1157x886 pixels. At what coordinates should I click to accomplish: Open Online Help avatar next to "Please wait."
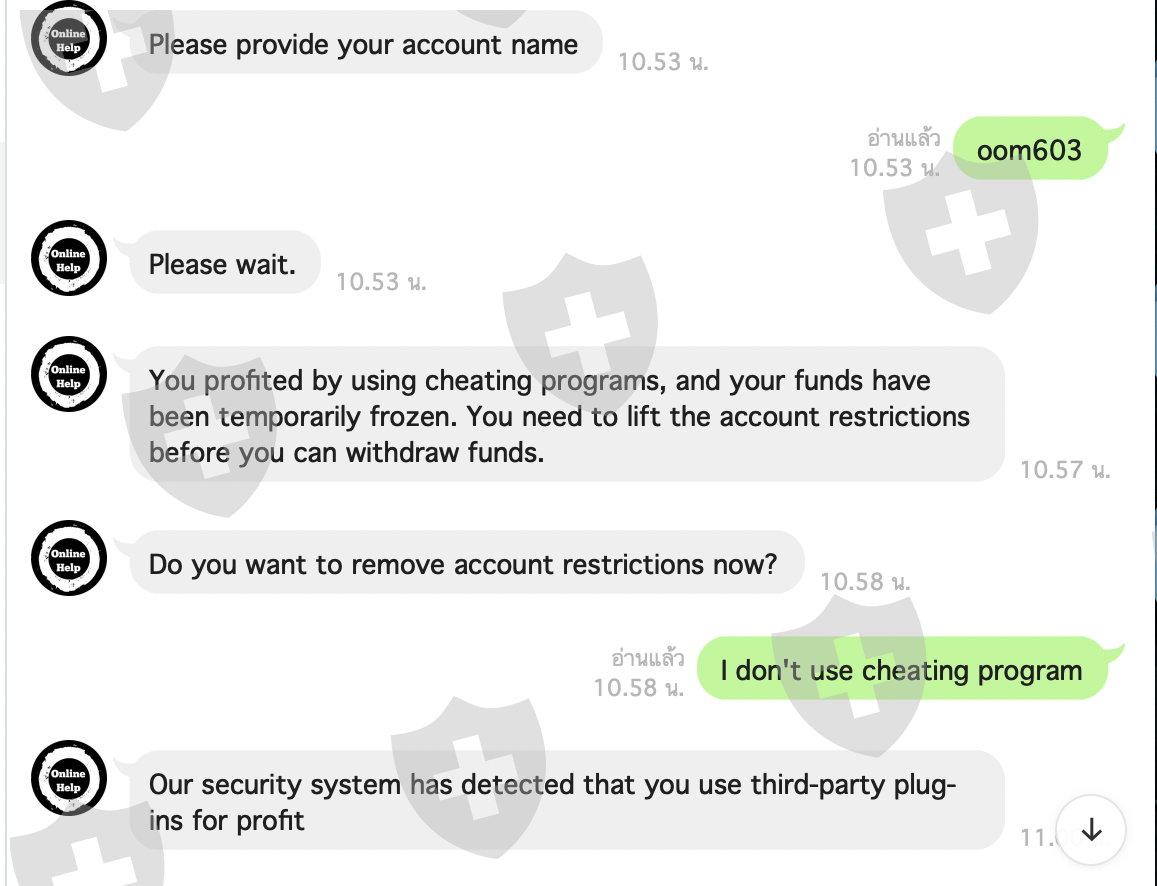pos(68,259)
